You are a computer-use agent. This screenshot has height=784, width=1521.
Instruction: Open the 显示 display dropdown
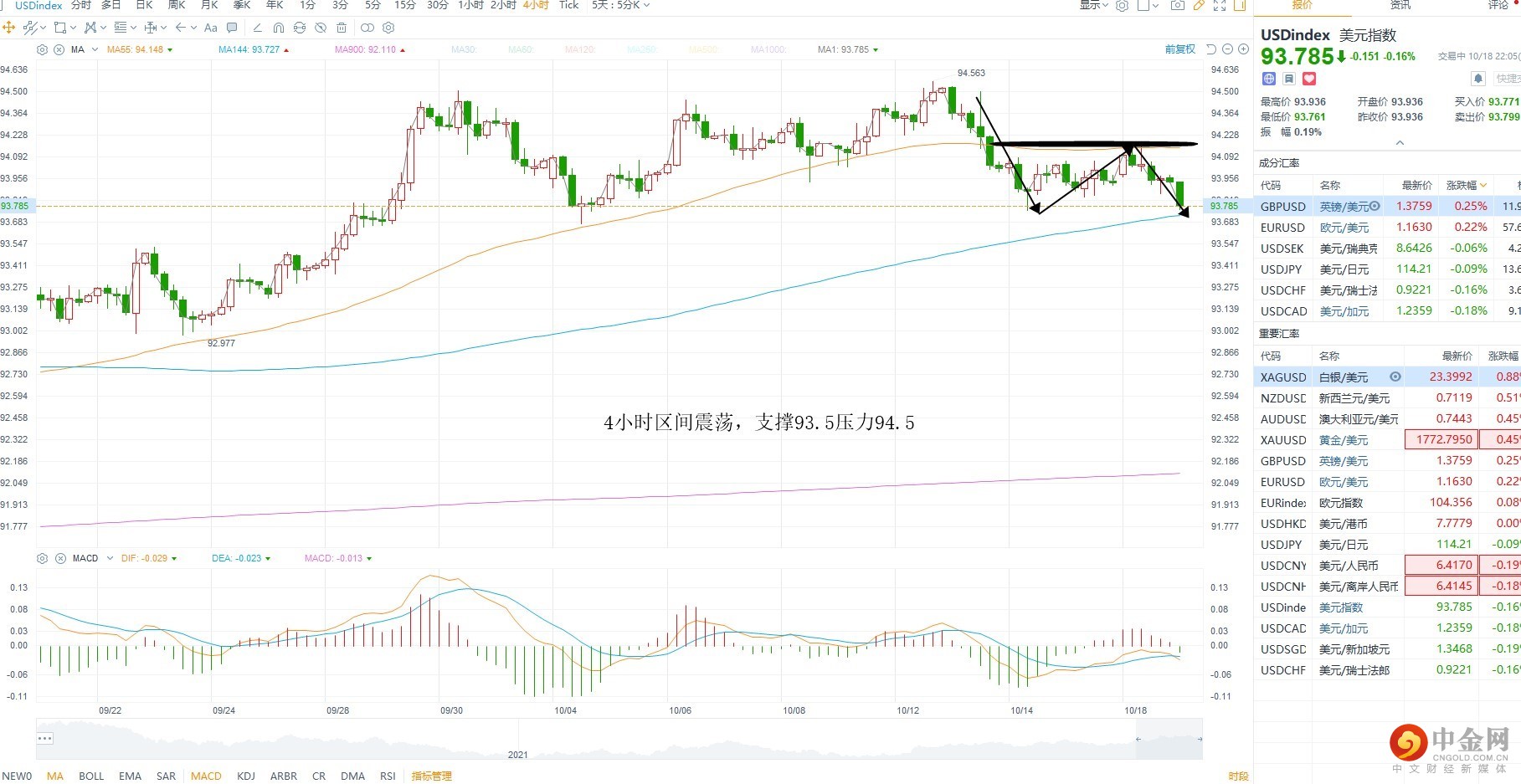tap(1093, 5)
